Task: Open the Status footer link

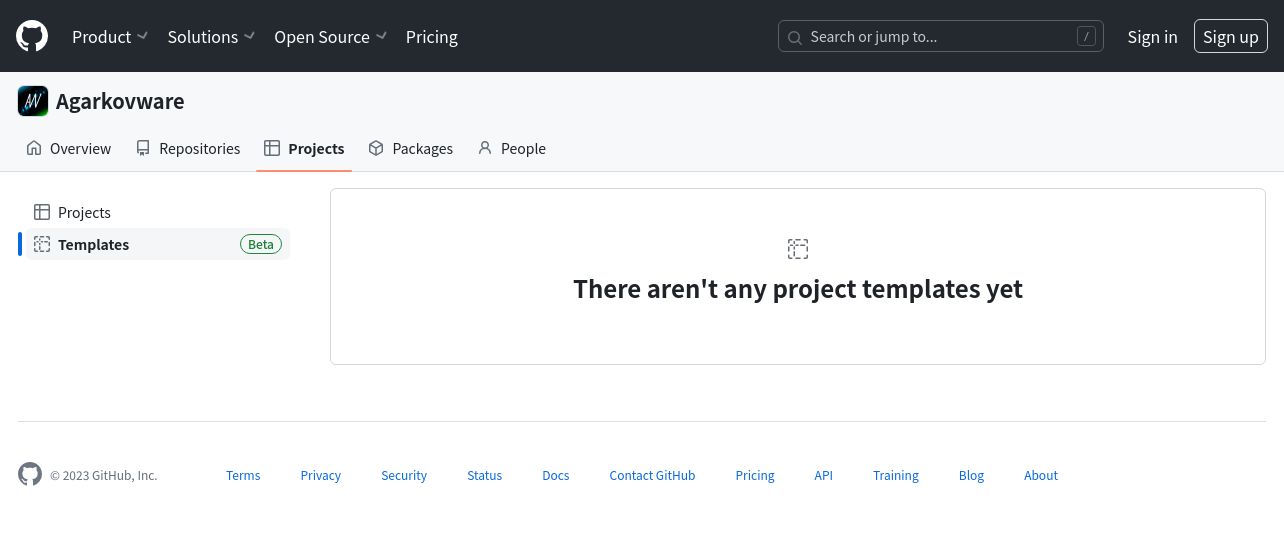Action: [x=484, y=475]
